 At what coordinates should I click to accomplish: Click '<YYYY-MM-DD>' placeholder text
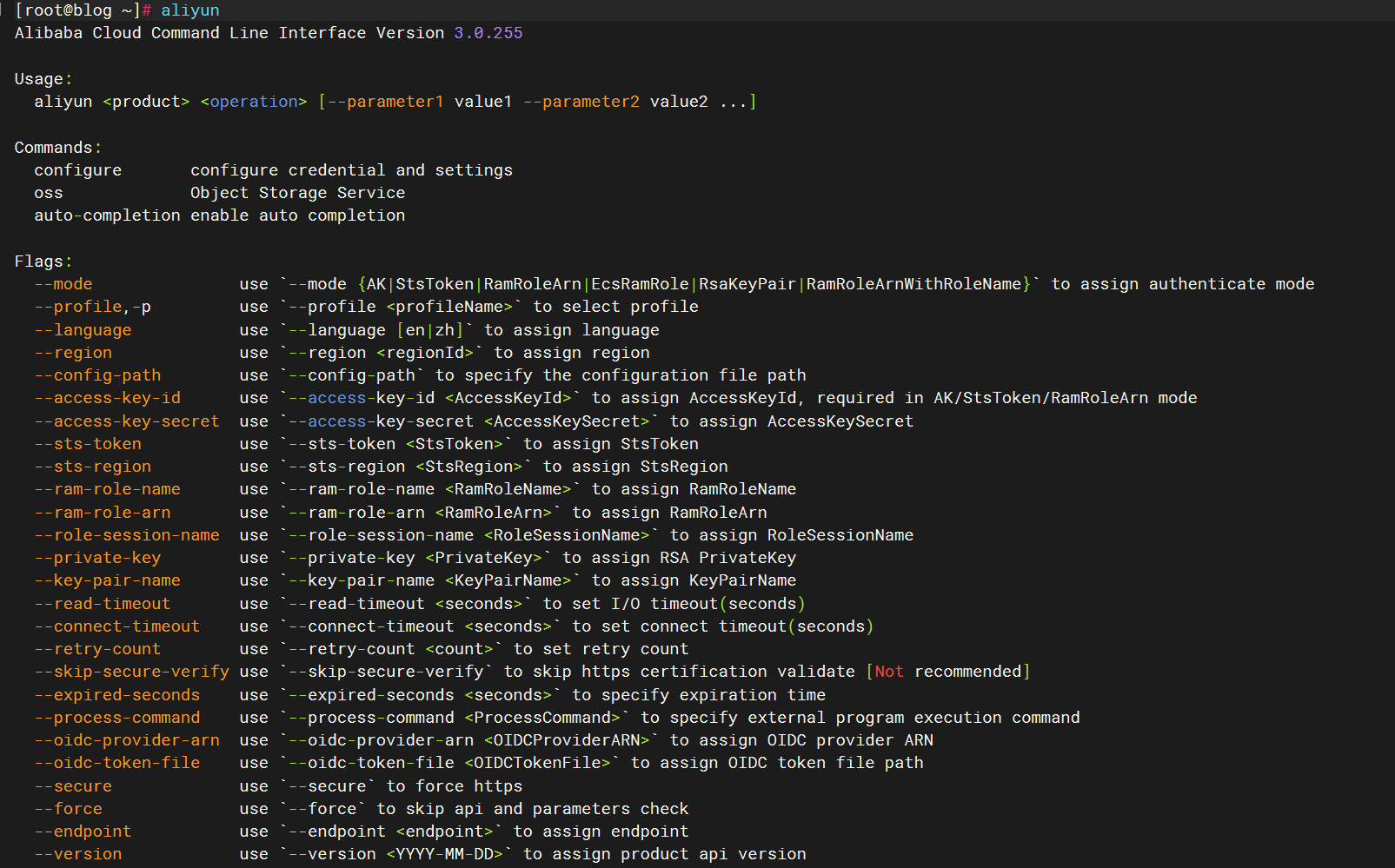[445, 854]
